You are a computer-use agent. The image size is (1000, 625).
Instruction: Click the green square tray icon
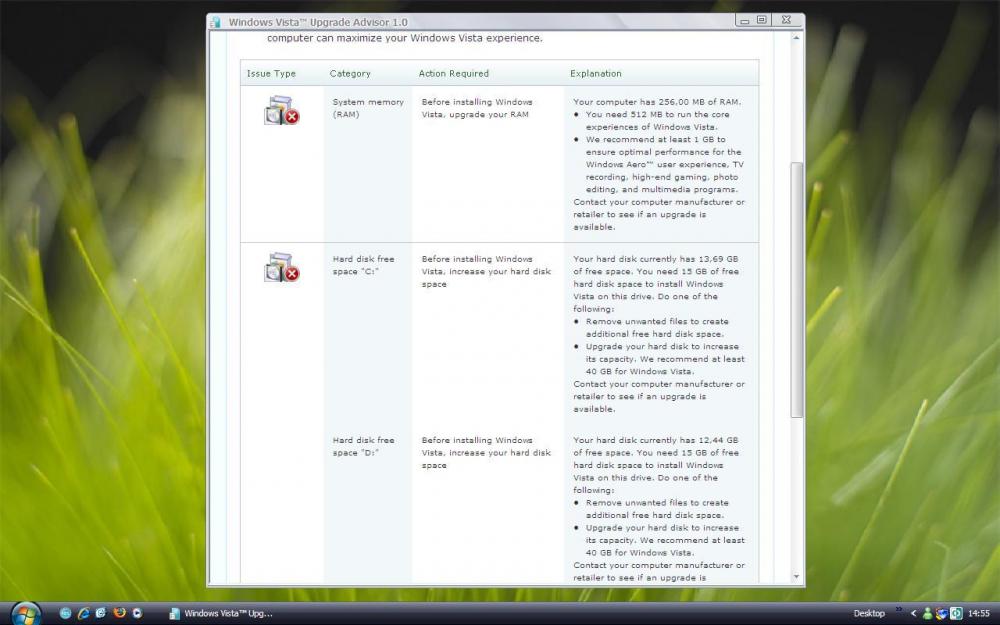tap(956, 614)
